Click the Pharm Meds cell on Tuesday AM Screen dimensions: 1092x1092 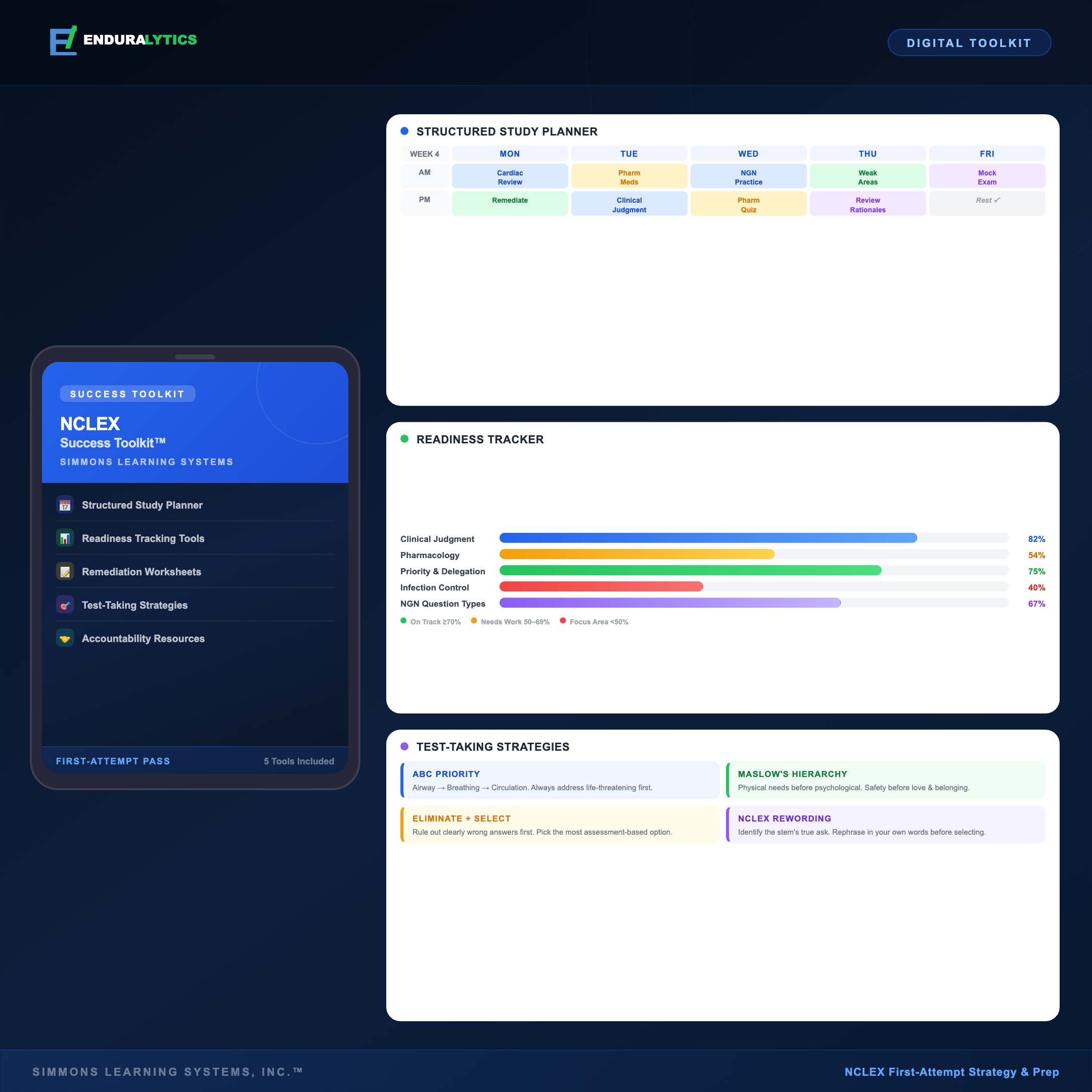pos(629,176)
